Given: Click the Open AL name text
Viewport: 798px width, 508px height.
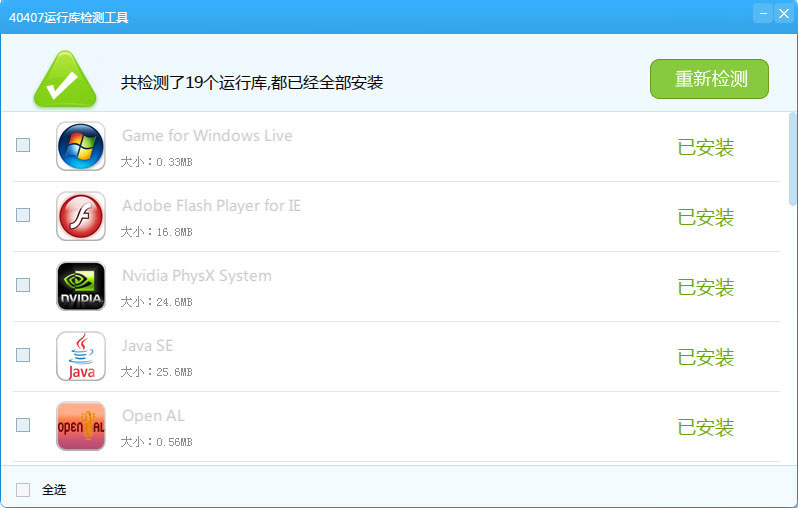Looking at the screenshot, I should click(x=153, y=415).
